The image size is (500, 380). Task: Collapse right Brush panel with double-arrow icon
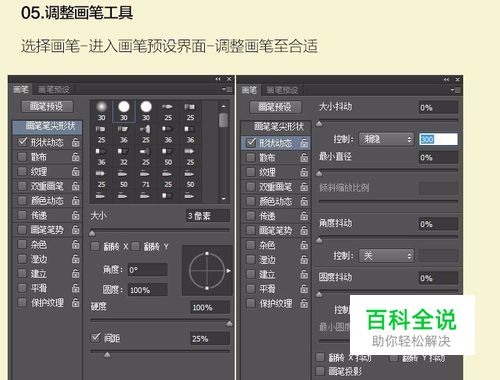(x=446, y=80)
